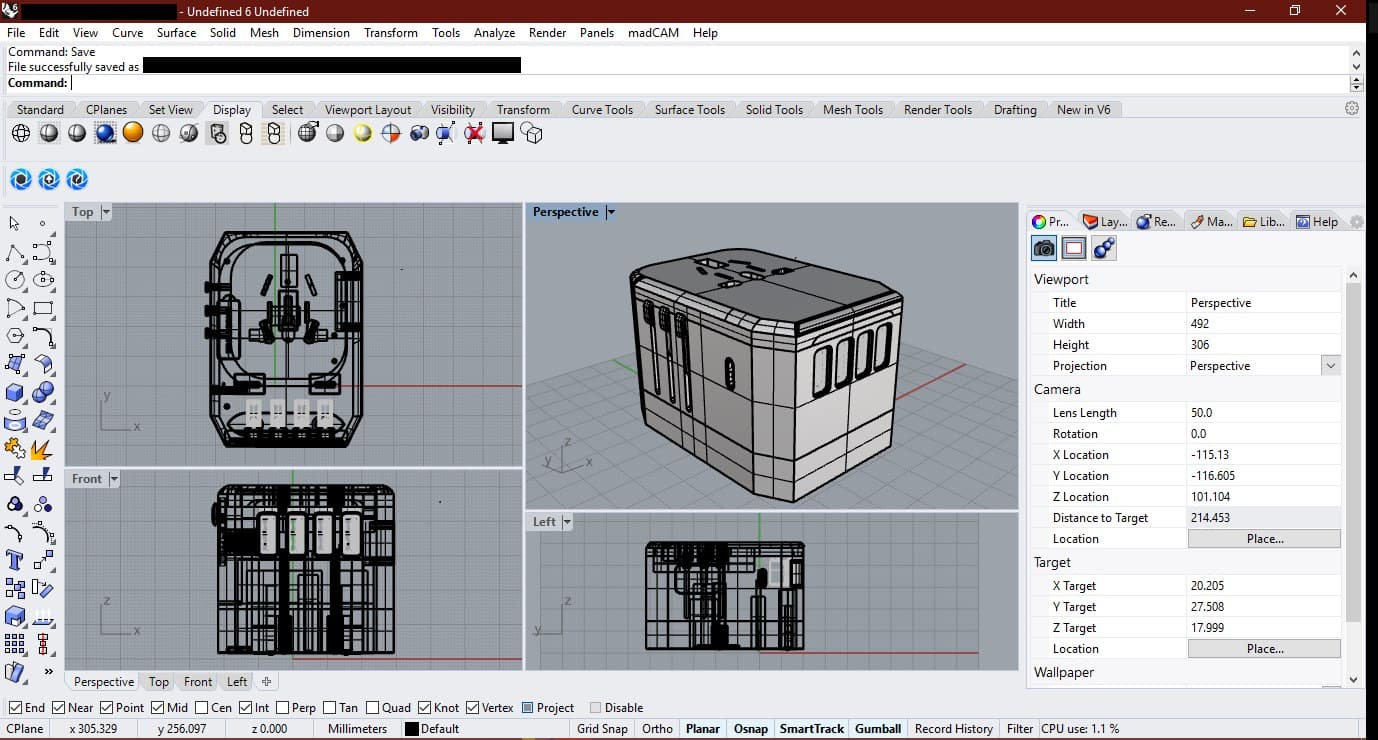
Task: Open the Perspective viewport title dropdown arrow
Action: point(611,212)
